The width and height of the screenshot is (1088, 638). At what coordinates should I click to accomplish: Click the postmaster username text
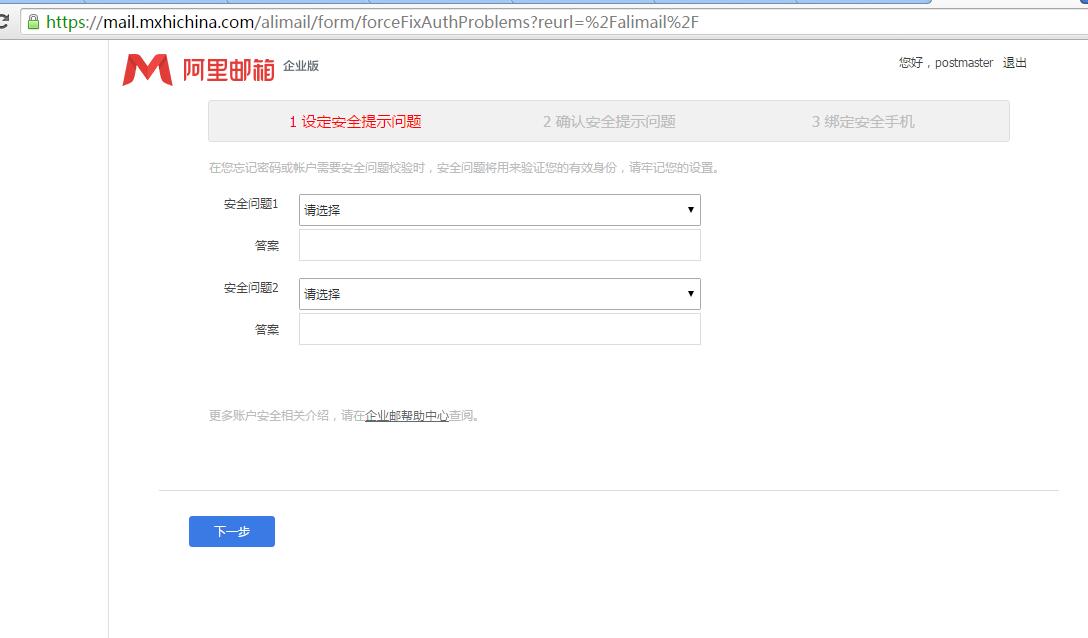(x=964, y=63)
